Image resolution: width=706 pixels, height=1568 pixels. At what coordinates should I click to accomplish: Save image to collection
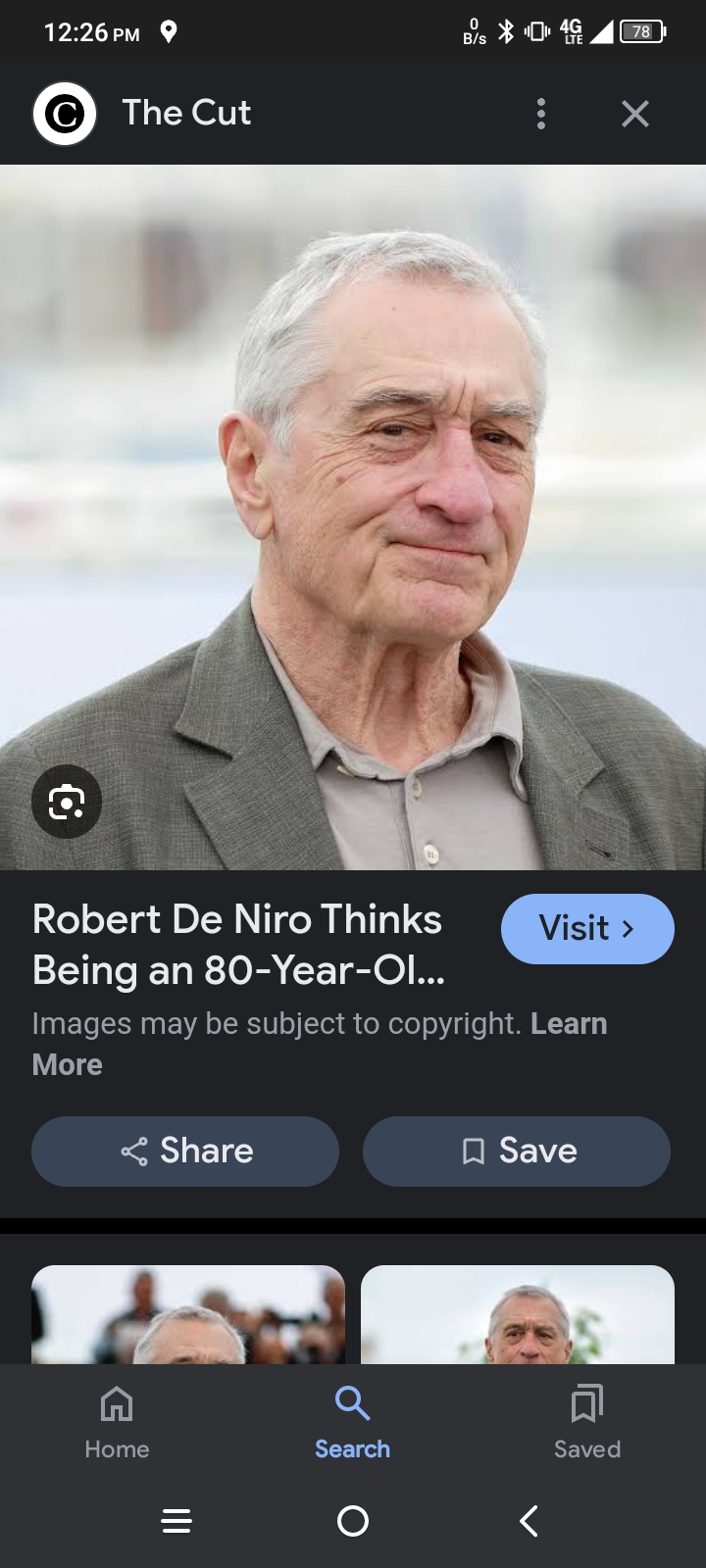517,1151
